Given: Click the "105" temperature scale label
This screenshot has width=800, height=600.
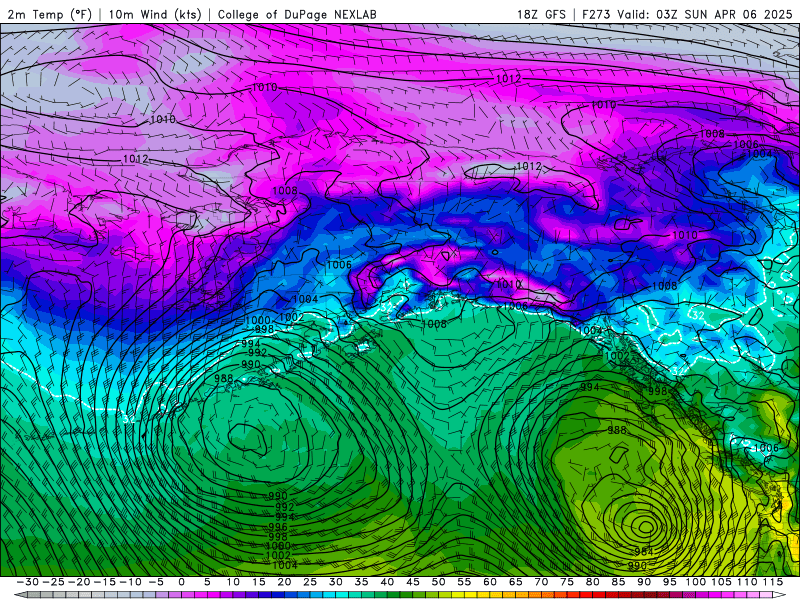Looking at the screenshot, I should 721,582.
